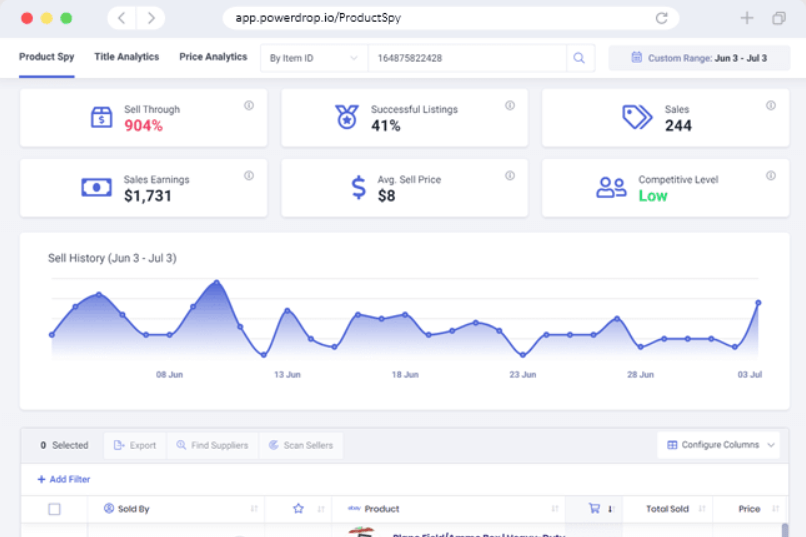Click the browser reload icon

(x=662, y=18)
